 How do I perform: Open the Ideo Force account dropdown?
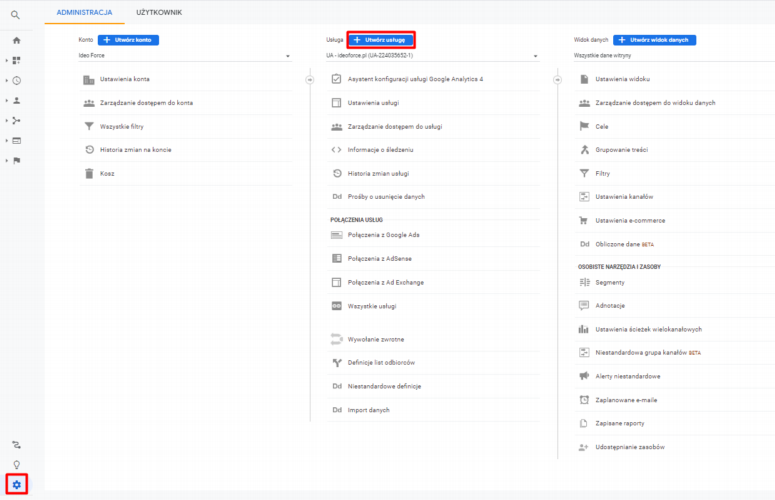tap(185, 56)
